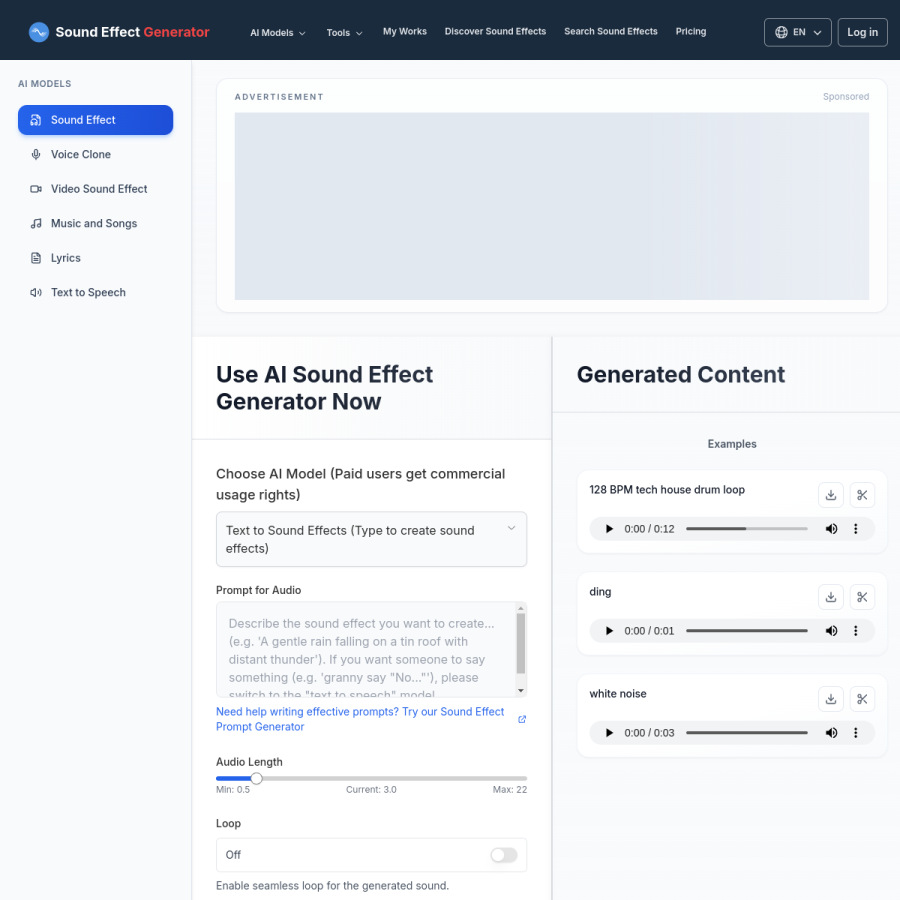Click into the Prompt for Audio field
The height and width of the screenshot is (900, 900).
tap(366, 649)
